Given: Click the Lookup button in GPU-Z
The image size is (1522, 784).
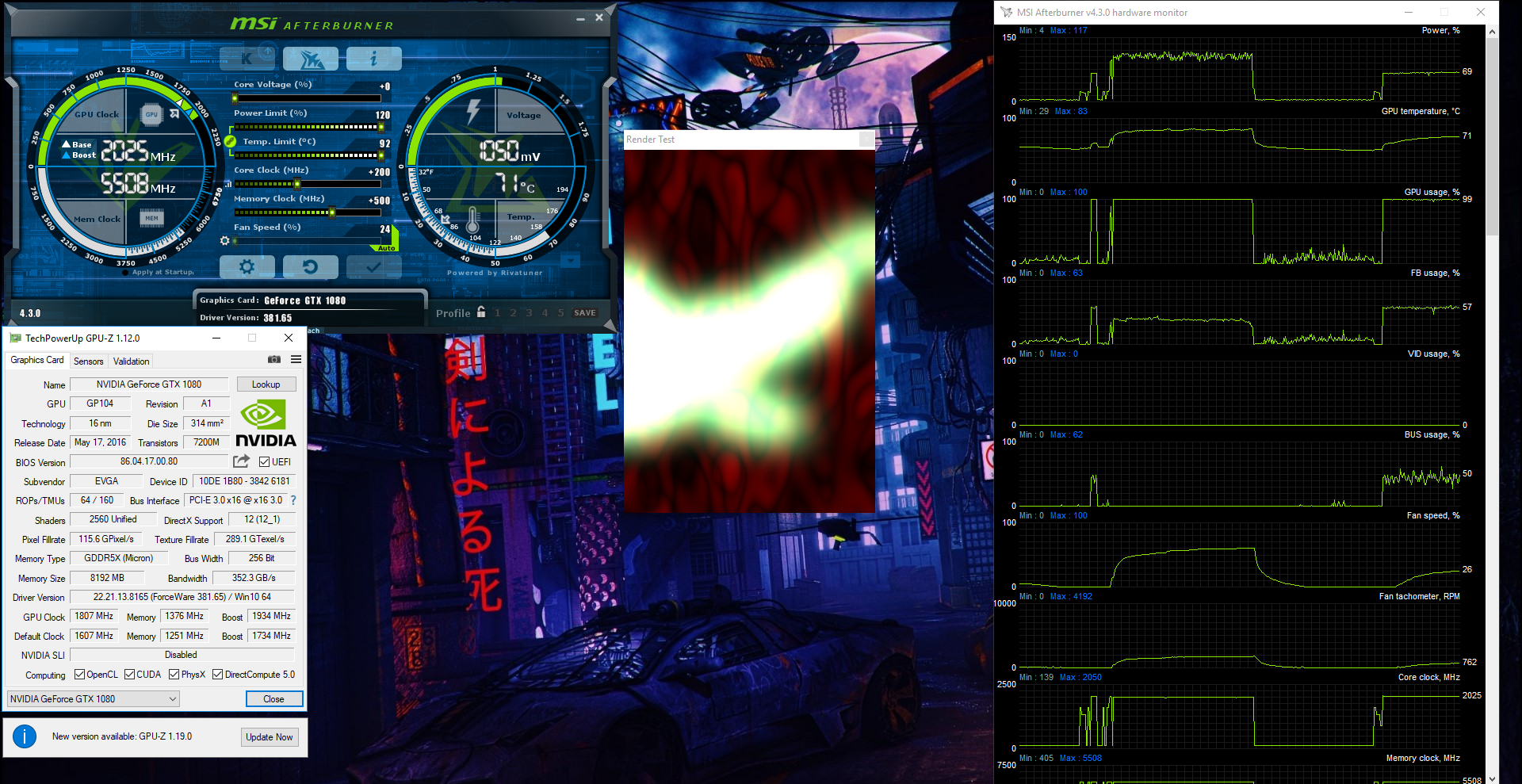Looking at the screenshot, I should [266, 384].
